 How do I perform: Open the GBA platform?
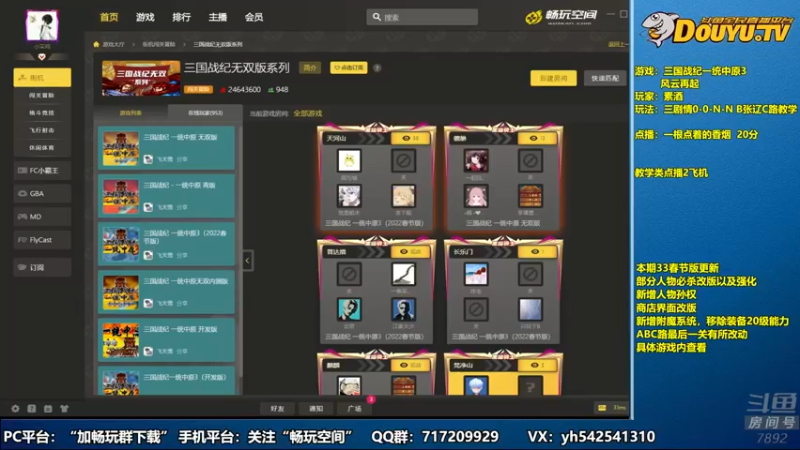coord(42,193)
